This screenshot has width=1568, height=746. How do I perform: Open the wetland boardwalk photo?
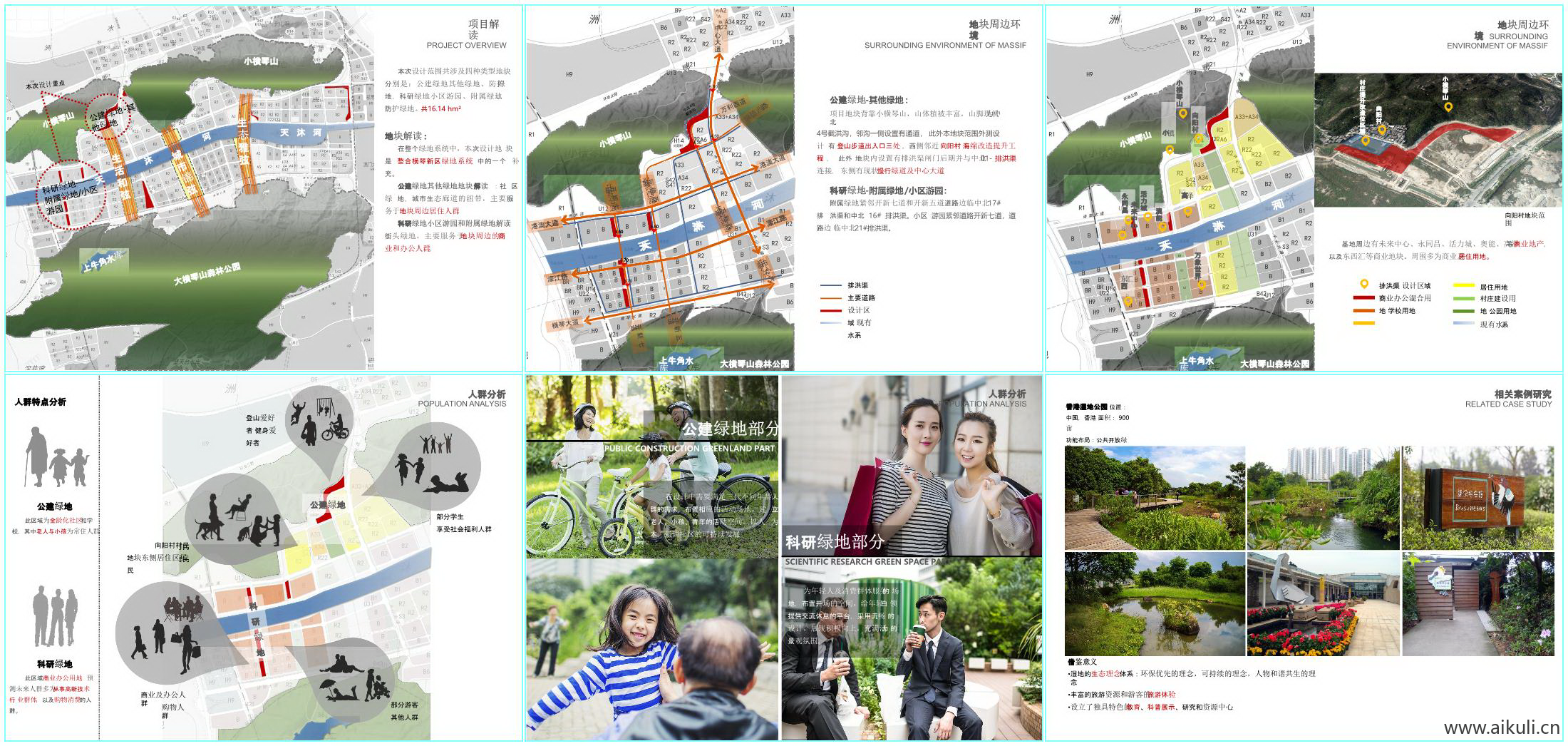1155,498
